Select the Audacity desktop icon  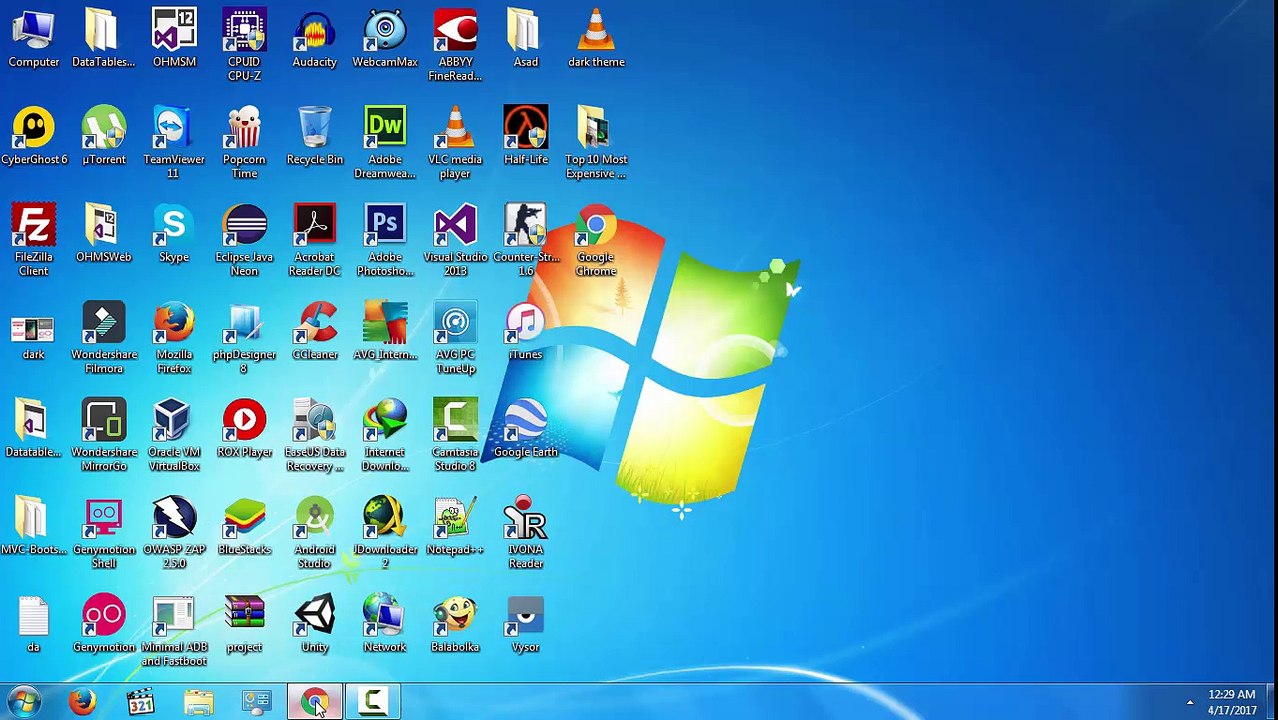coord(314,39)
